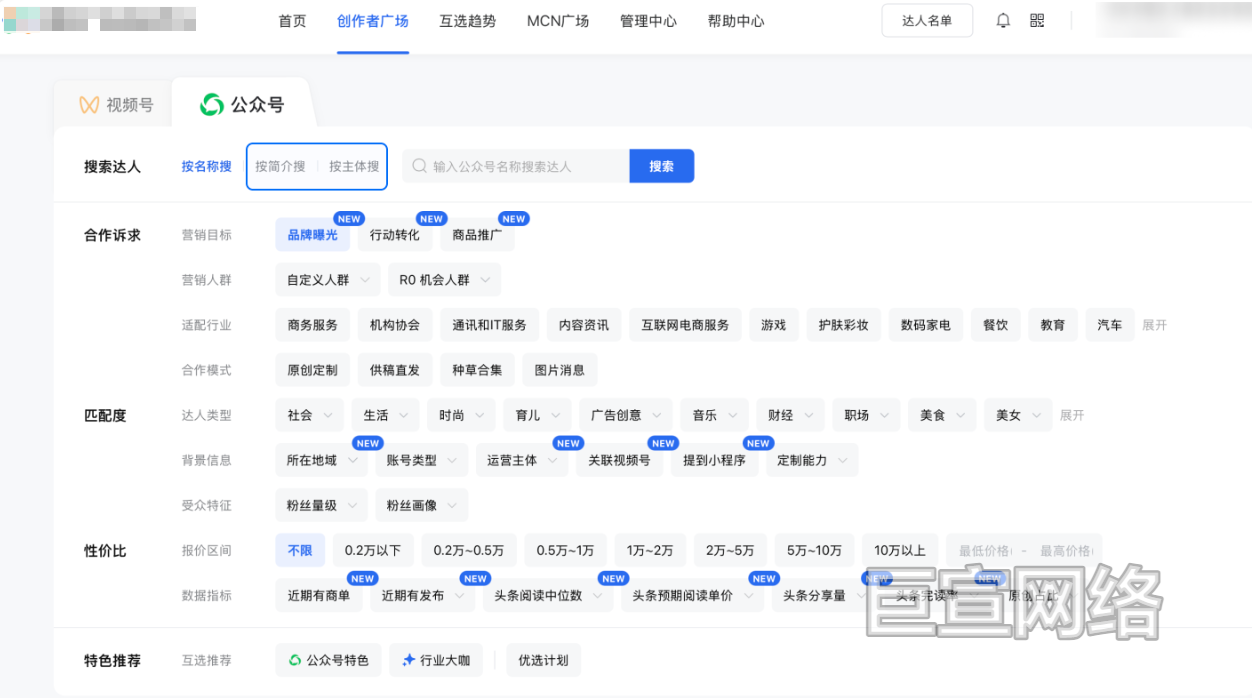Screen dimensions: 1252x698
Task: Open the 粉丝画像 dropdown
Action: point(421,505)
